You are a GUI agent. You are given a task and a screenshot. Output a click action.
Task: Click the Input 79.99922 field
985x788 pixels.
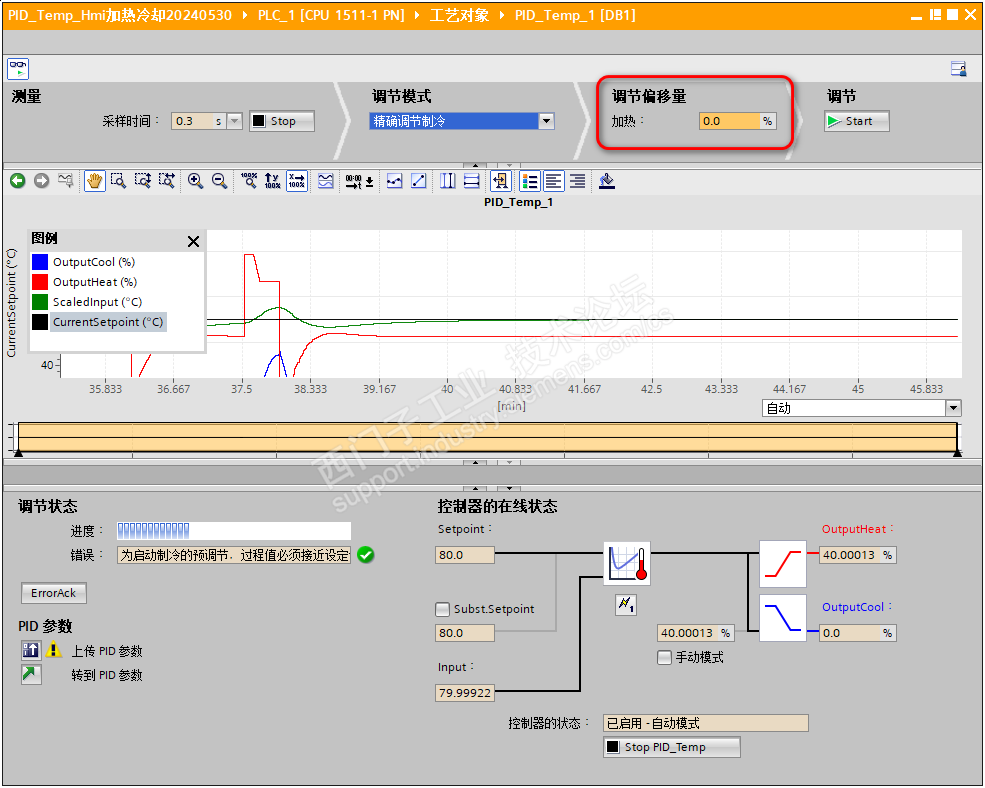[x=464, y=692]
